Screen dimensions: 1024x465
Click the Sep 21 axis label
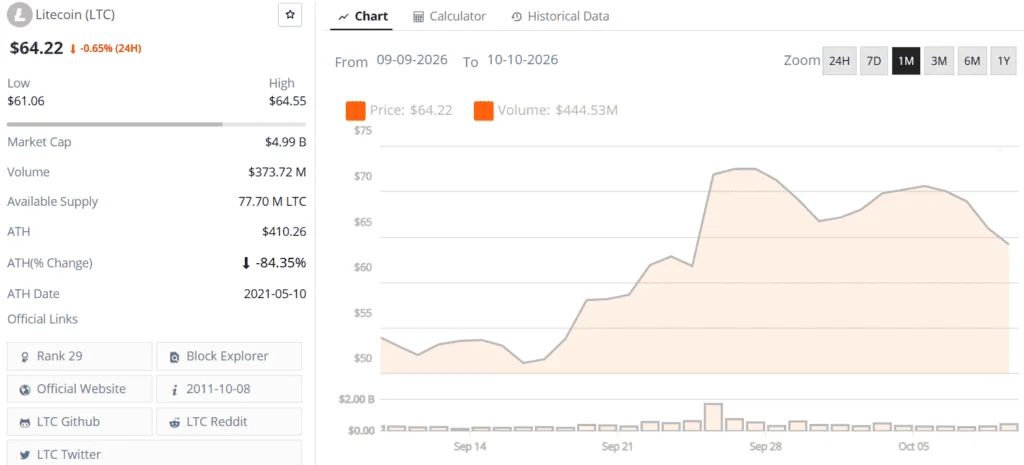pyautogui.click(x=618, y=447)
